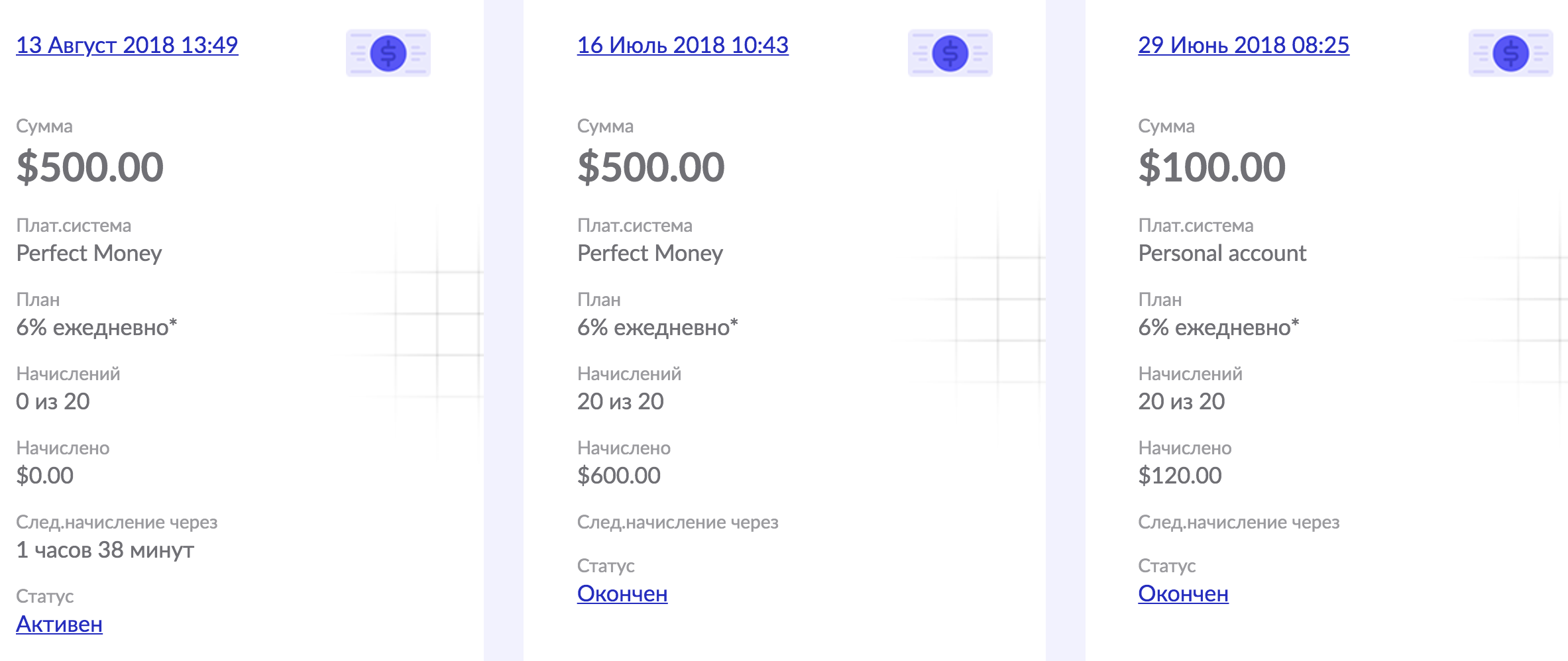The width and height of the screenshot is (1568, 661).
Task: Click the $600.00 accrued amount
Action: point(619,476)
